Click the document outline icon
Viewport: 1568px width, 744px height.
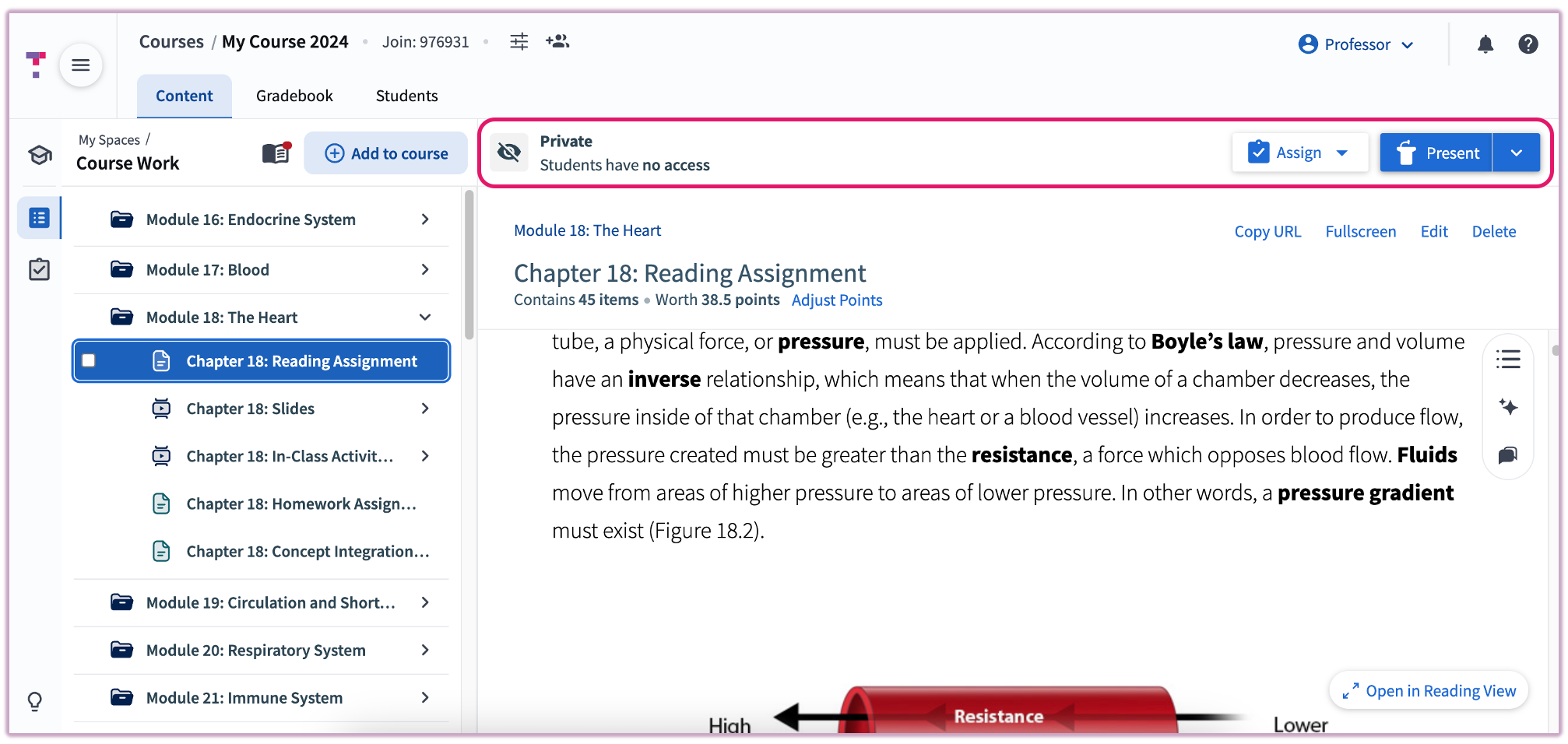point(1509,359)
